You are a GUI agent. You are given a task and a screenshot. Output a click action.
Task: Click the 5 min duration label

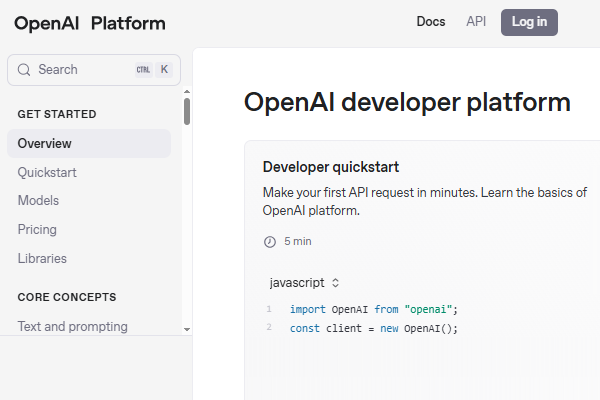(298, 242)
